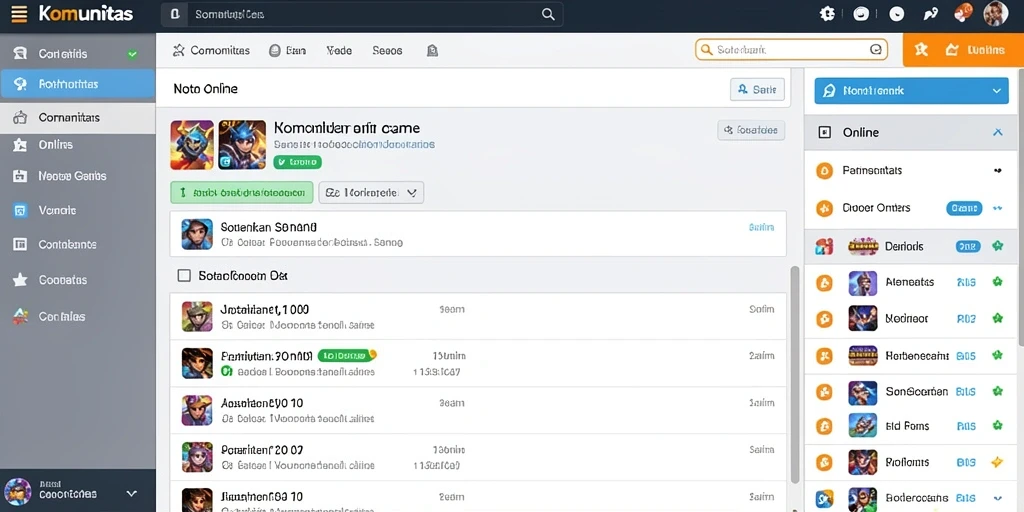The height and width of the screenshot is (512, 1024).
Task: Expand the Monorerde dropdown
Action: [x=371, y=193]
